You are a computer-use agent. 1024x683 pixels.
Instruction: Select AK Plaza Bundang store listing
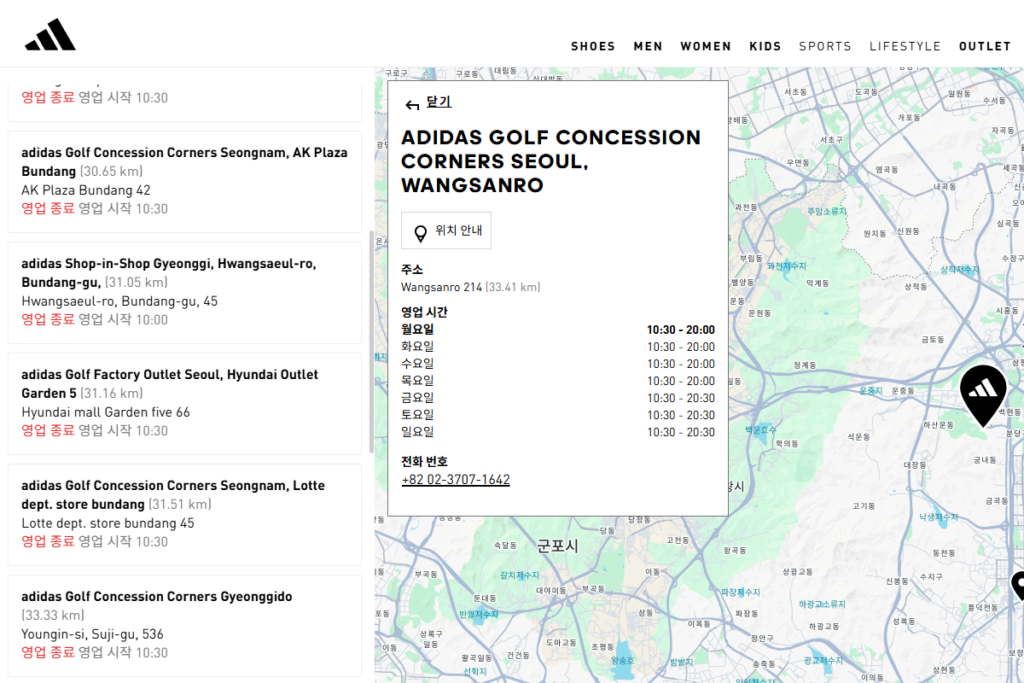185,181
